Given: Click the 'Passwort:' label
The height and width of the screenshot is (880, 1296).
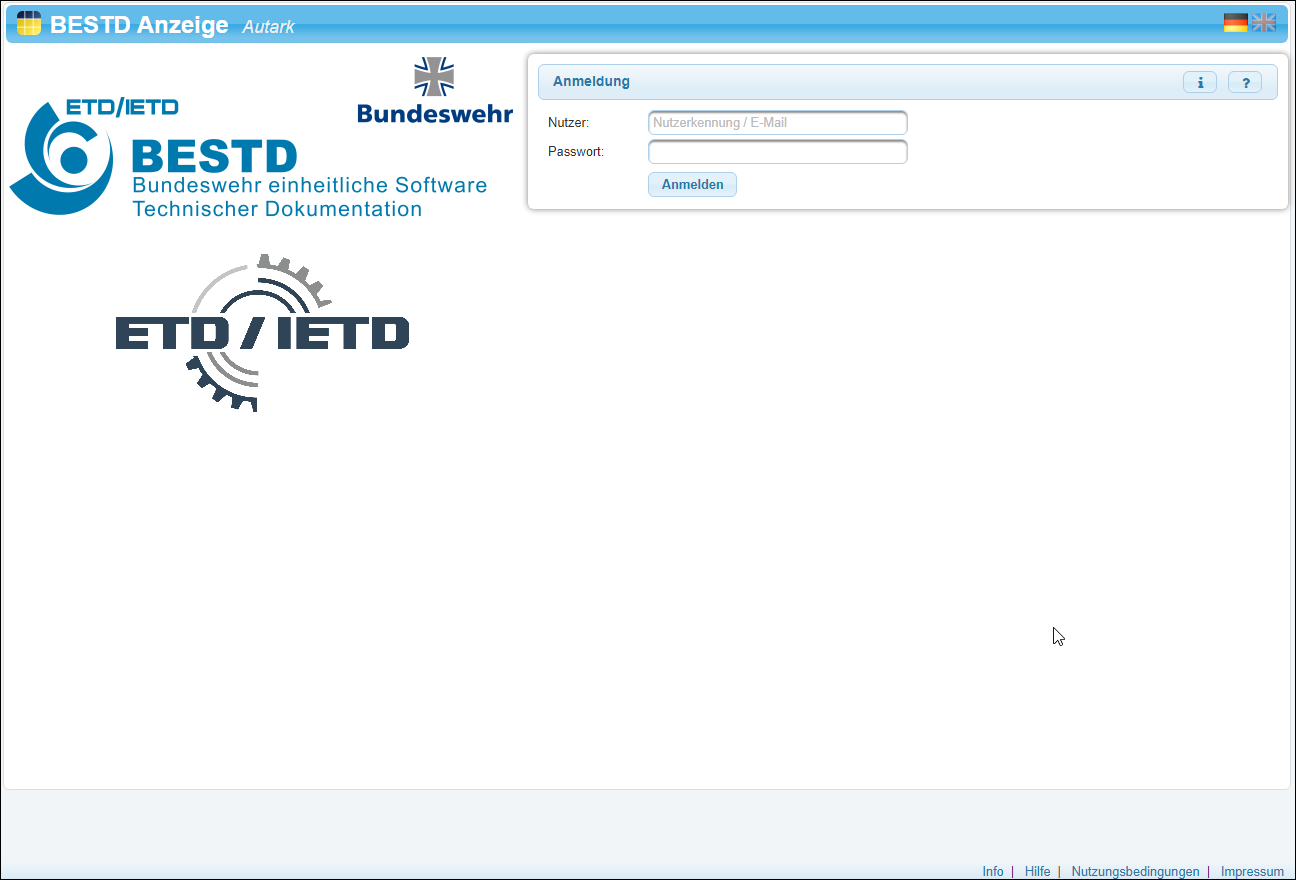Looking at the screenshot, I should (576, 152).
